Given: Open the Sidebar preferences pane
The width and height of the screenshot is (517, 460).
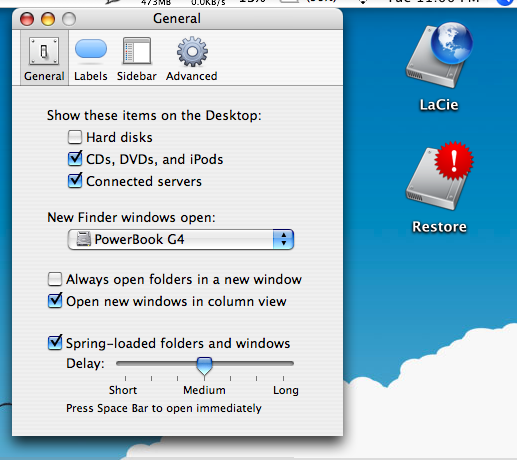Looking at the screenshot, I should 137,59.
